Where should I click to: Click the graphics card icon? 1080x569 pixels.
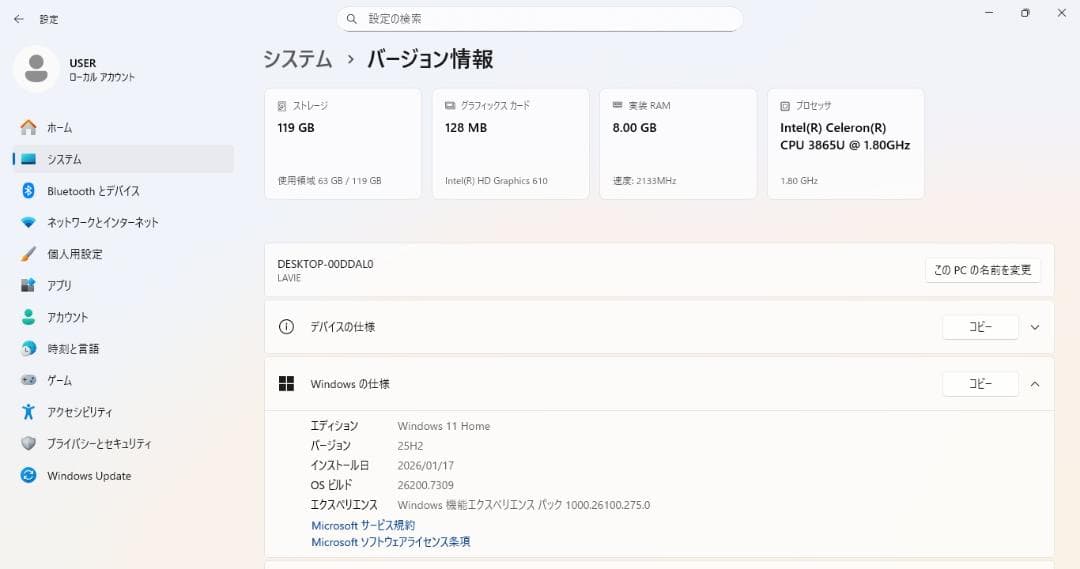(450, 105)
